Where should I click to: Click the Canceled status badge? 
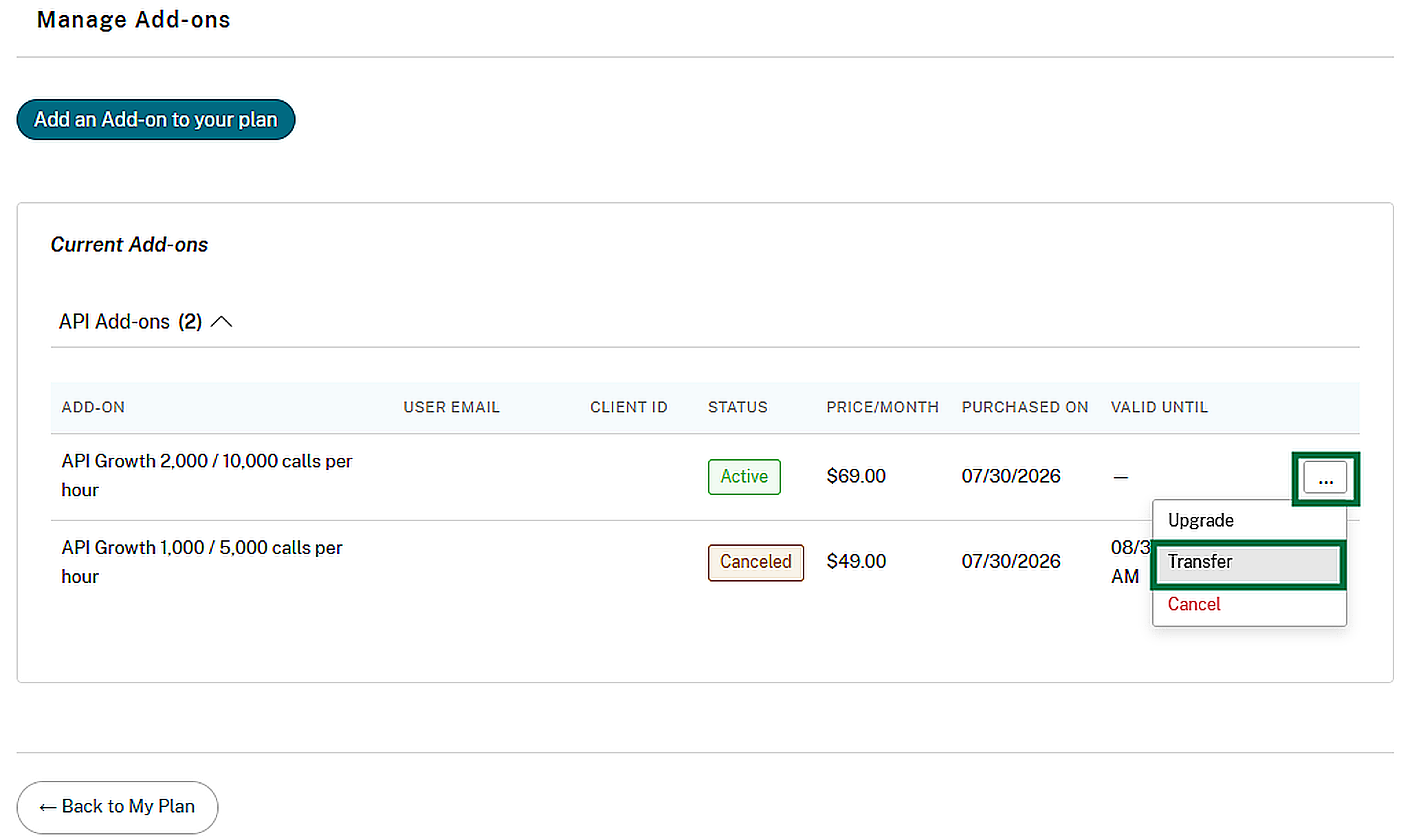tap(755, 562)
